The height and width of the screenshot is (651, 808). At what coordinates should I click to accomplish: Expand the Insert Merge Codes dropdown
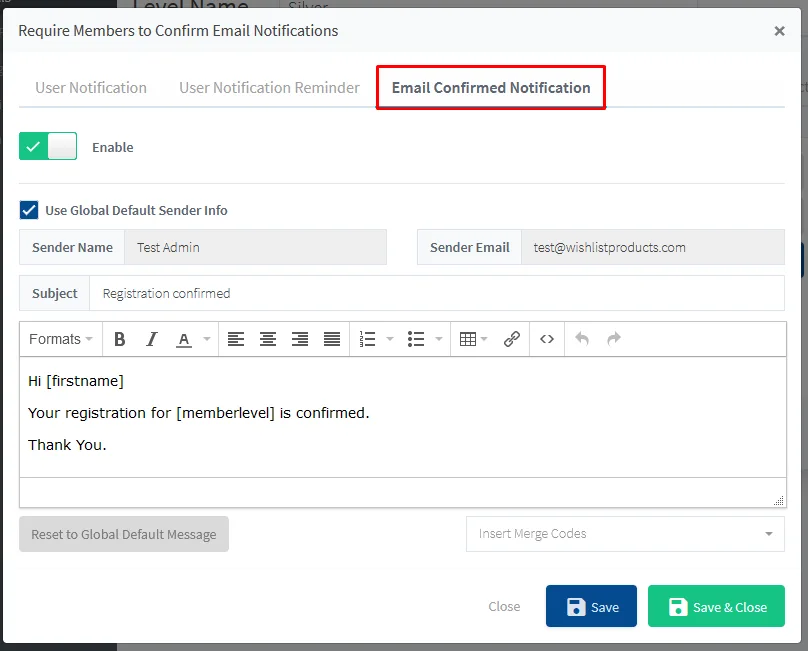pos(625,534)
